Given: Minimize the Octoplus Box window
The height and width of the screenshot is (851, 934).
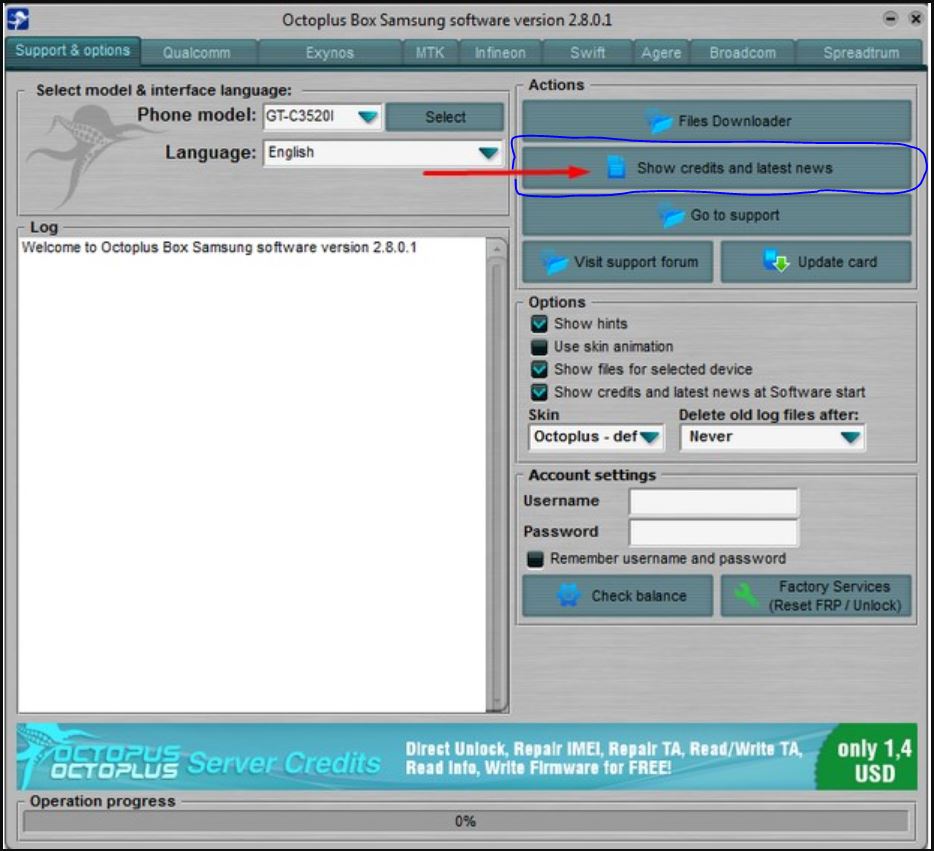Looking at the screenshot, I should [890, 18].
